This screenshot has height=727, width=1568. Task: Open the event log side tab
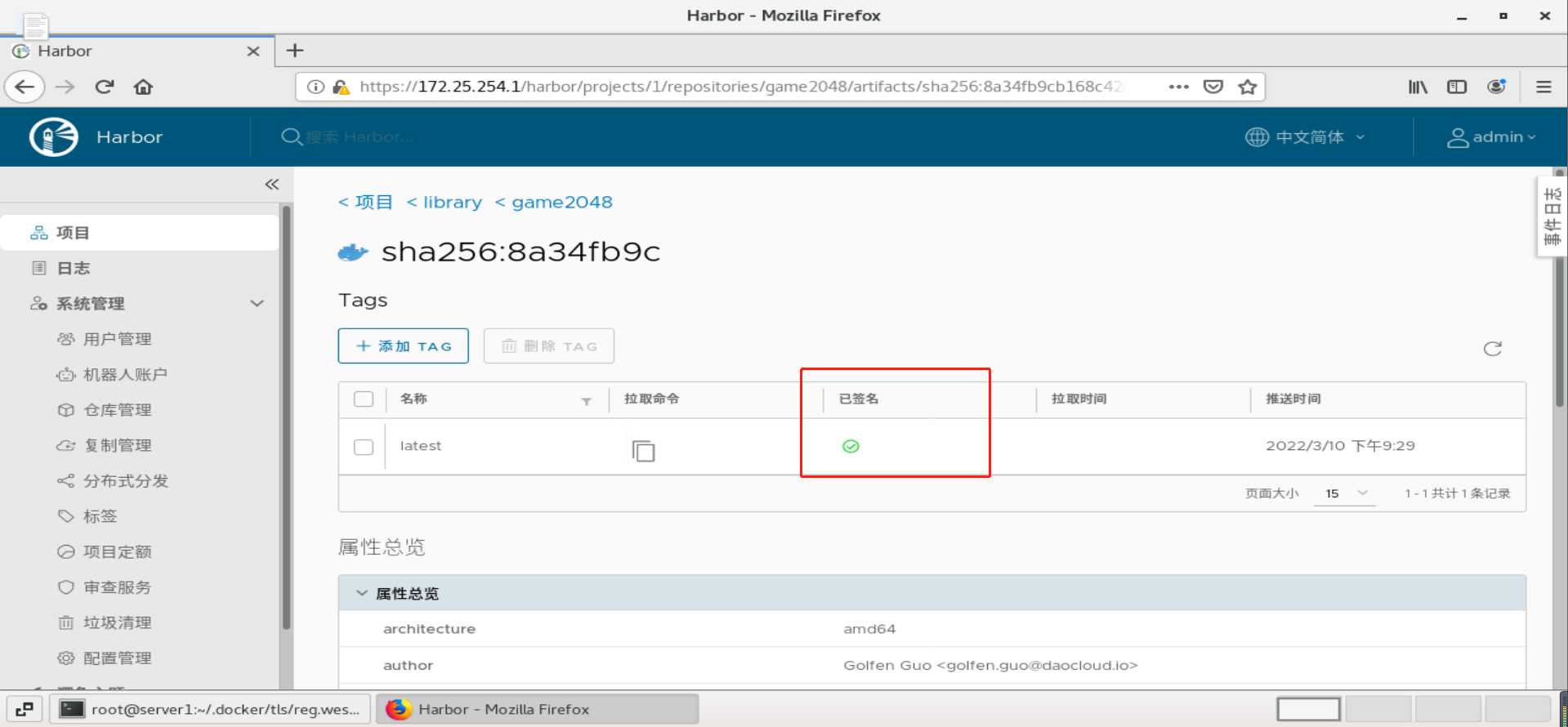pos(1552,216)
